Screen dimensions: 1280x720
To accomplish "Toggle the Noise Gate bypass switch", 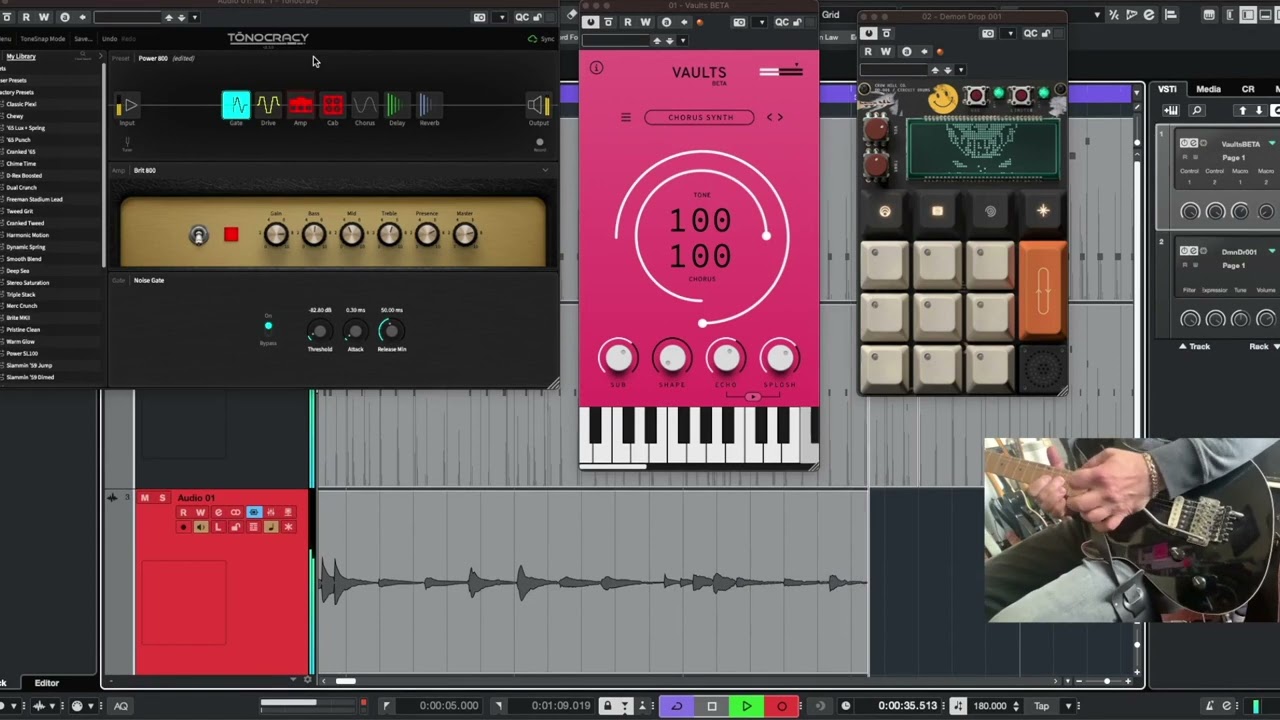I will point(268,326).
